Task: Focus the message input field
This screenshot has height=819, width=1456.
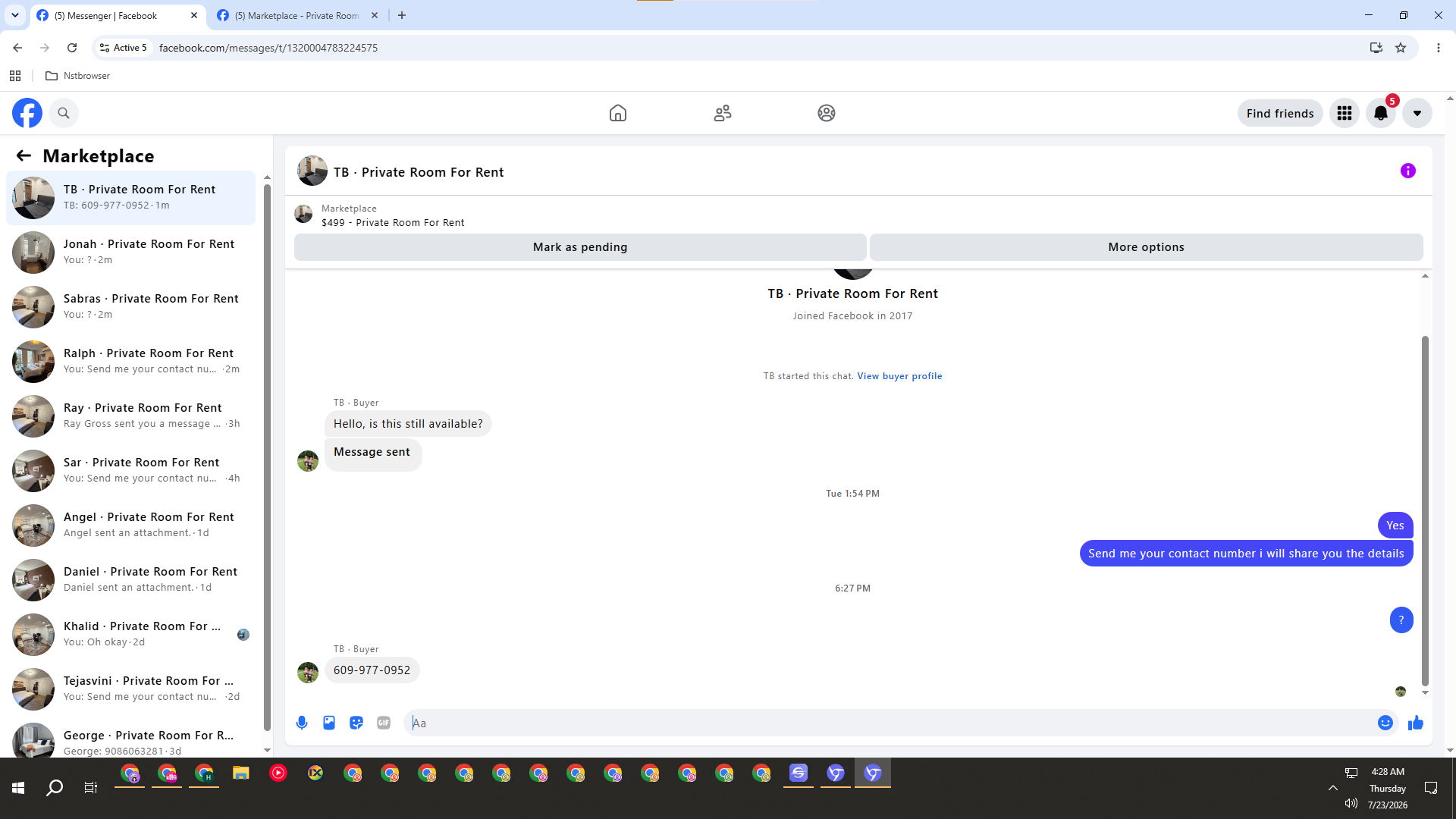Action: point(891,723)
